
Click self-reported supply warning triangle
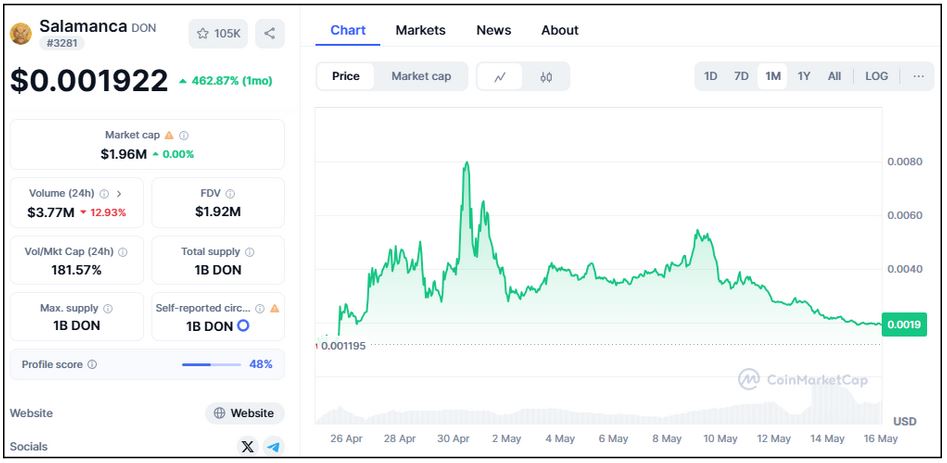tap(274, 308)
